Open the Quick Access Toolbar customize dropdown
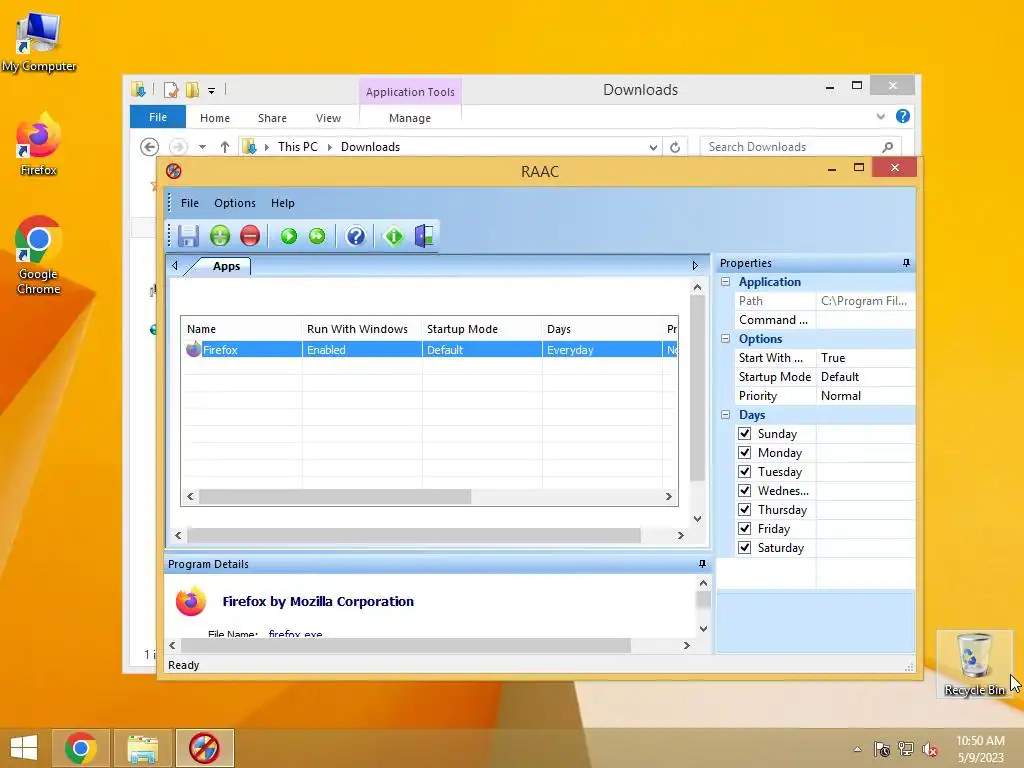The image size is (1024, 768). [212, 91]
